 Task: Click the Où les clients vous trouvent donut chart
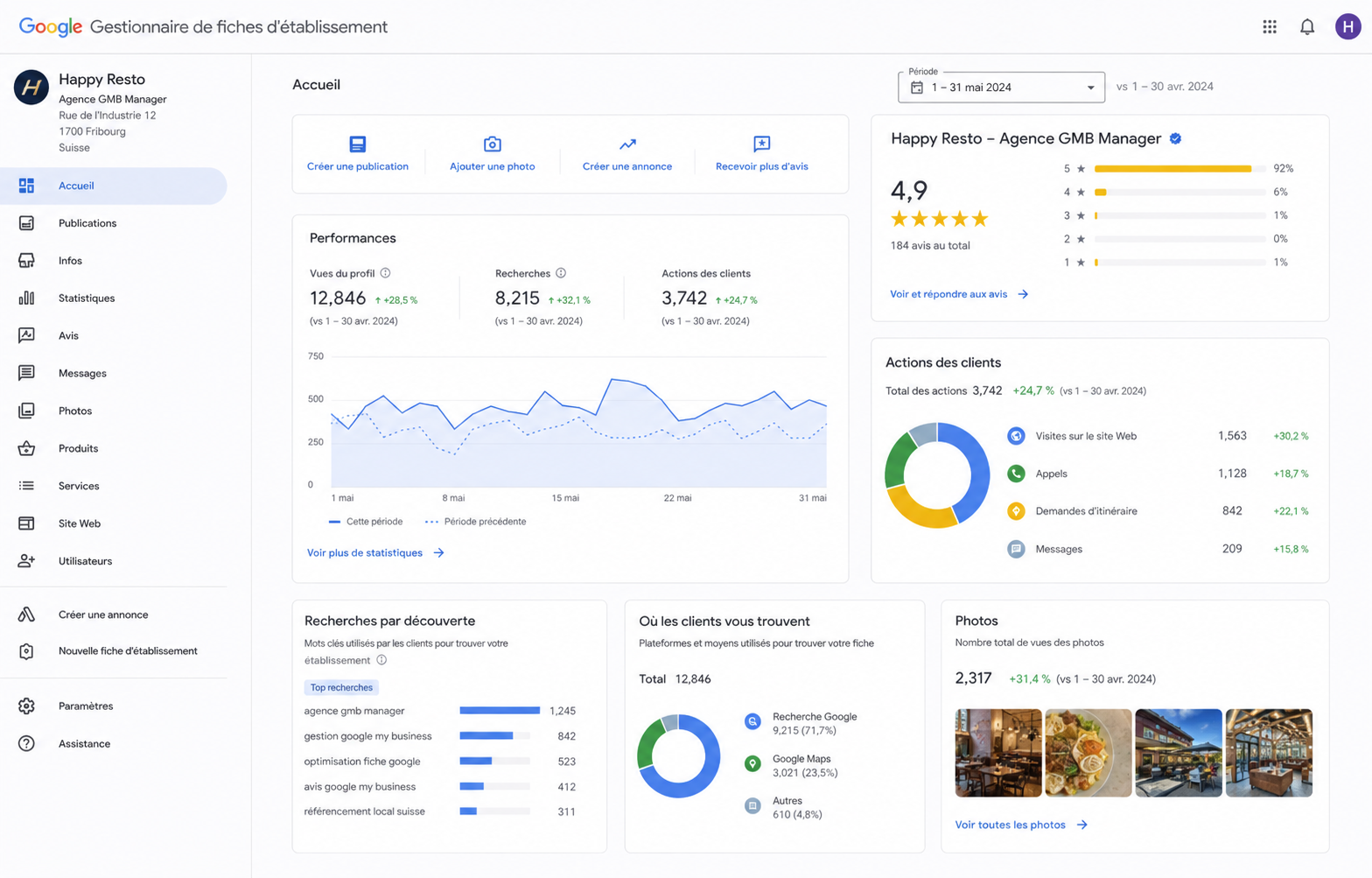(x=679, y=756)
